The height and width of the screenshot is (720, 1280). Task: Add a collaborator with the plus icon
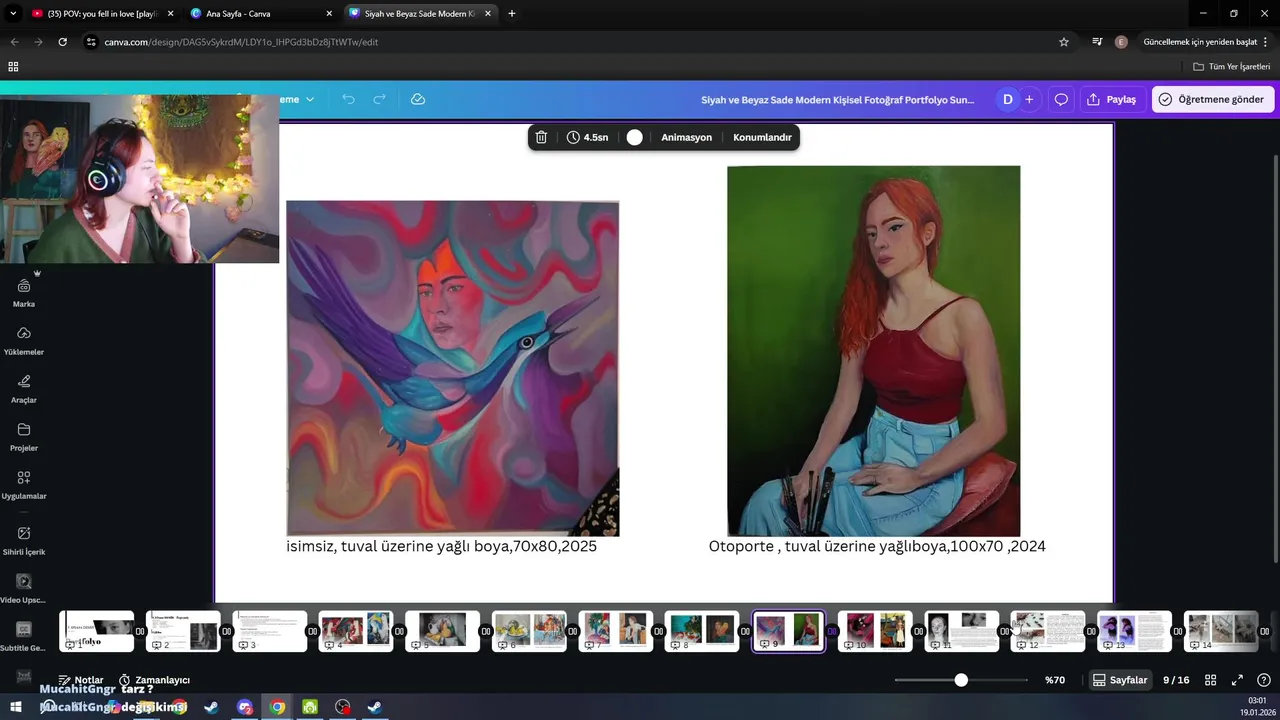(x=1029, y=99)
